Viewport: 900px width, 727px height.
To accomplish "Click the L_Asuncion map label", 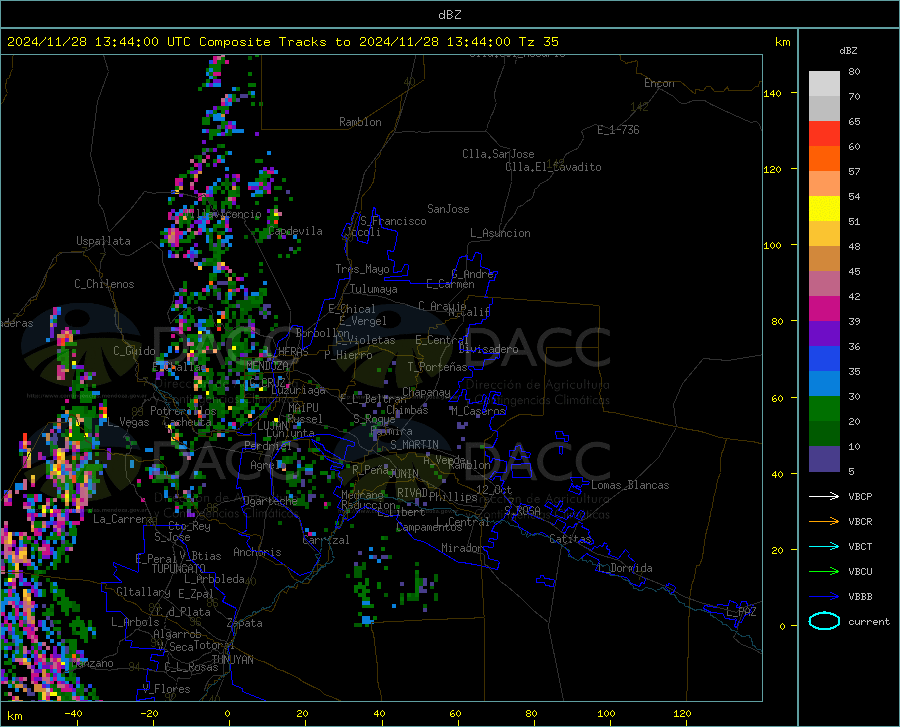I will [x=500, y=233].
